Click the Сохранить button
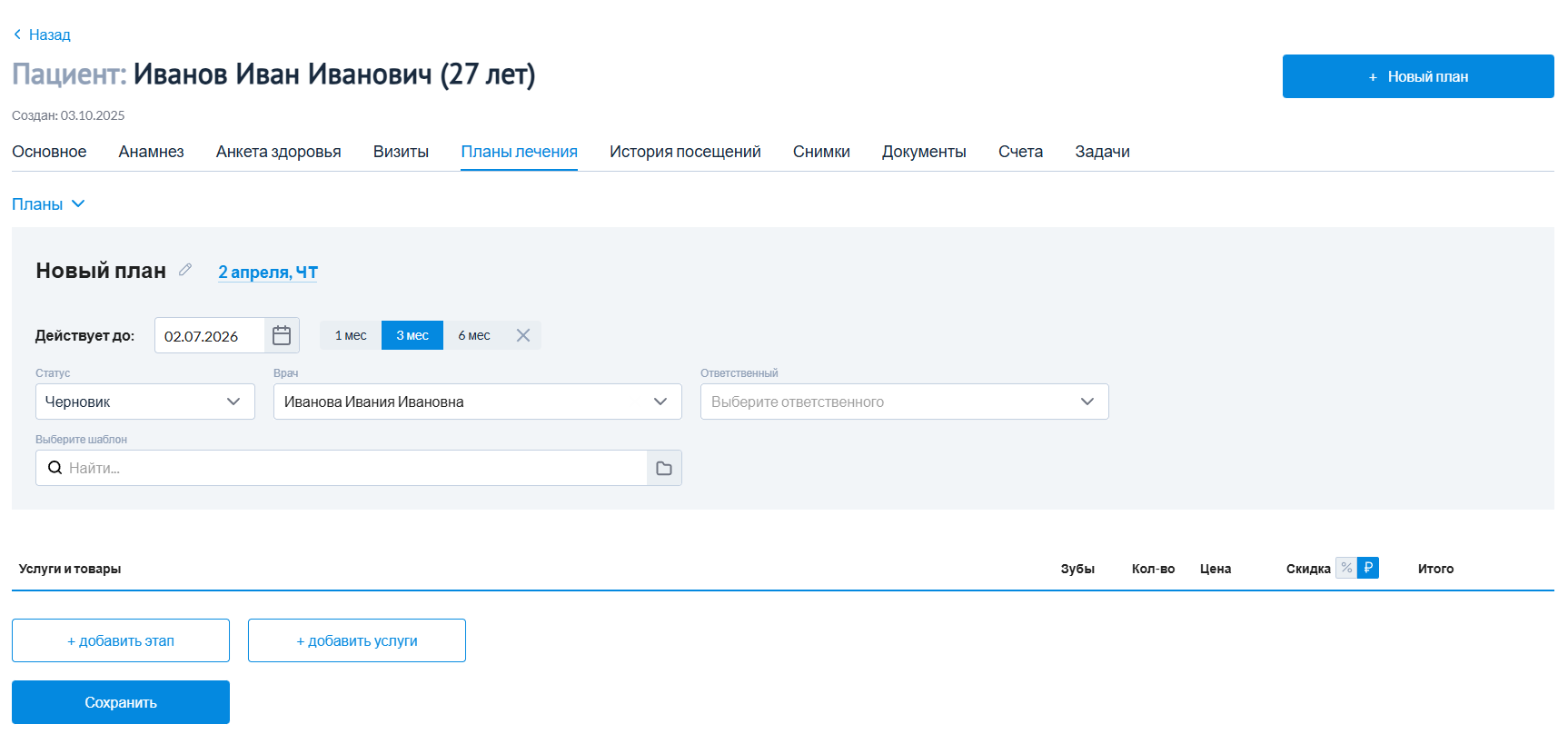This screenshot has height=734, width=1568. (121, 702)
